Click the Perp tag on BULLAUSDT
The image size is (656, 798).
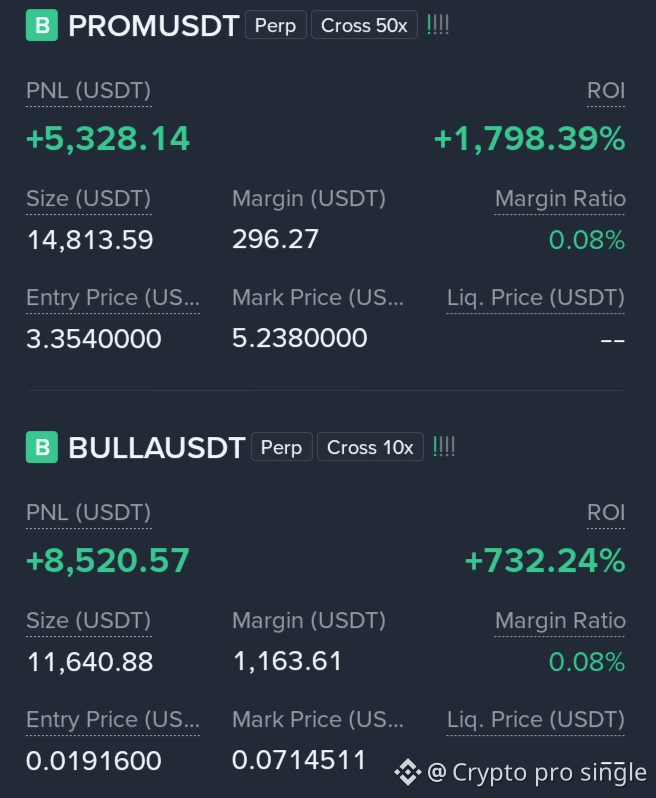tap(281, 447)
